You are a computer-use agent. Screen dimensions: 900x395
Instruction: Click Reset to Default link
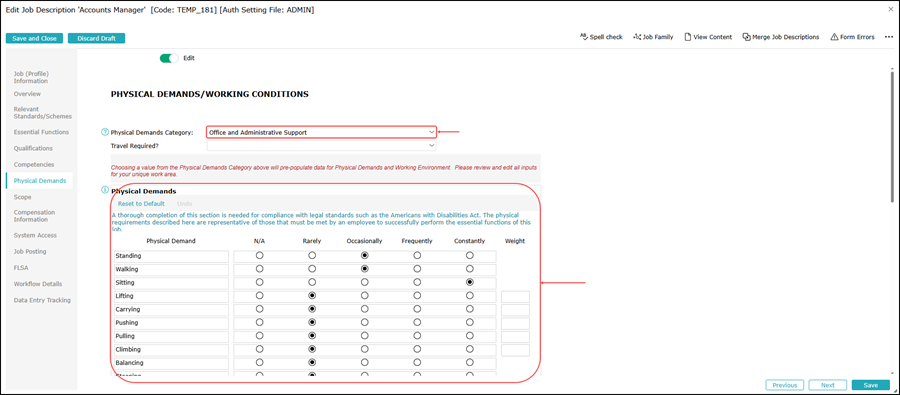[x=141, y=204]
